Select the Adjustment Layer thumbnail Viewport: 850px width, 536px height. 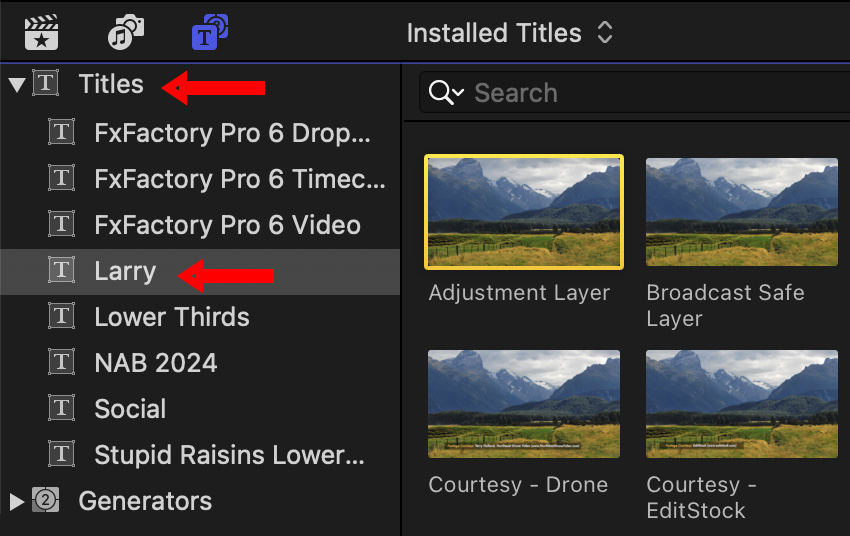pyautogui.click(x=524, y=212)
